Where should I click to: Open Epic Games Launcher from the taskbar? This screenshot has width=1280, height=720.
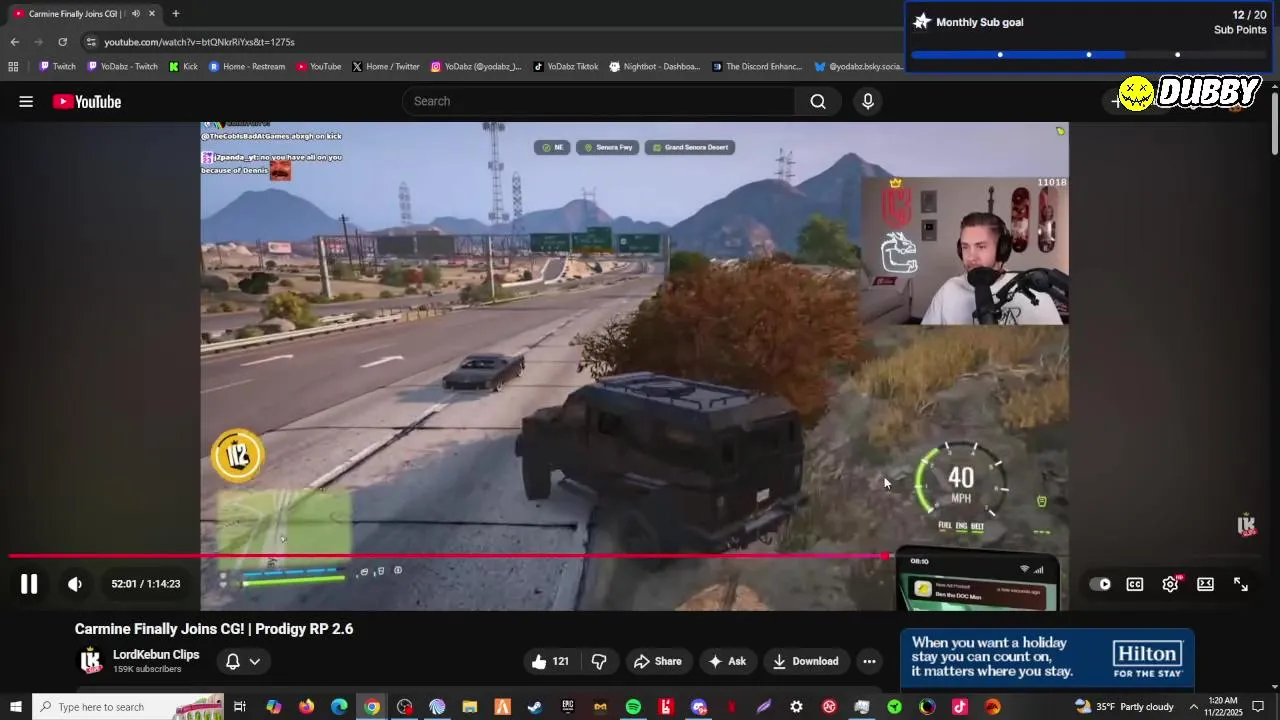[568, 707]
